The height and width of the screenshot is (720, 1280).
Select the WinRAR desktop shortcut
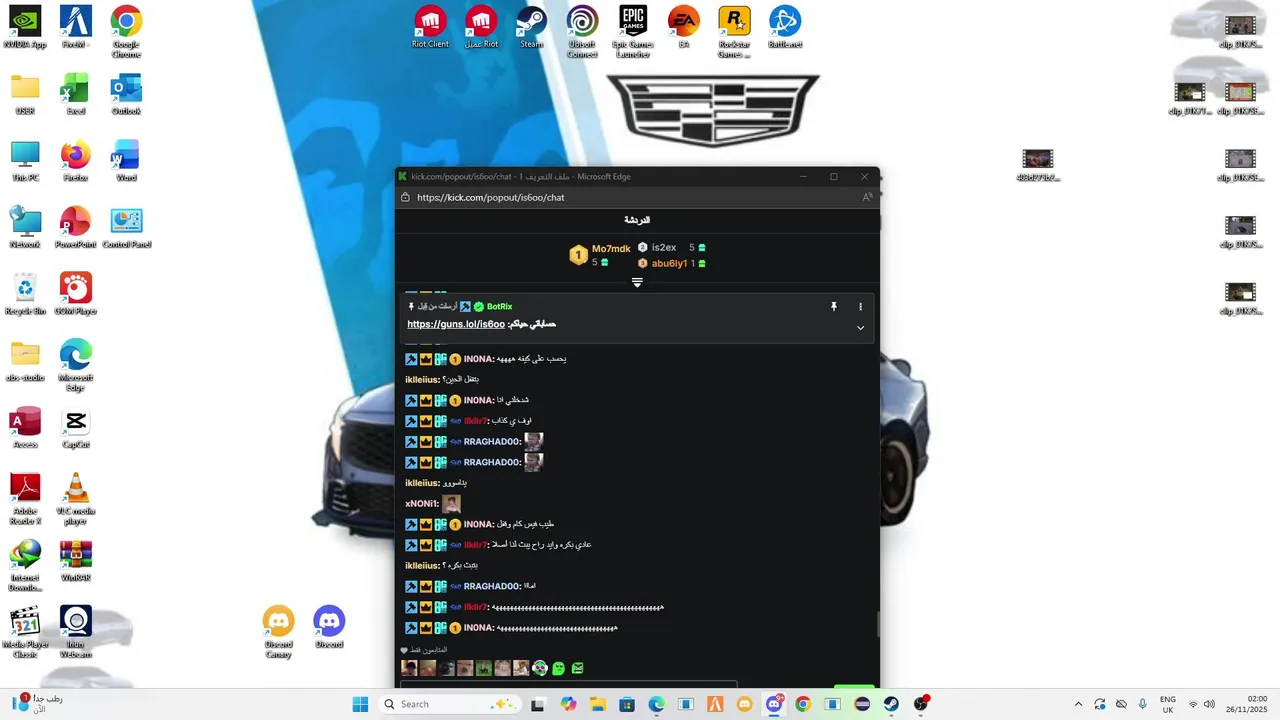click(75, 561)
